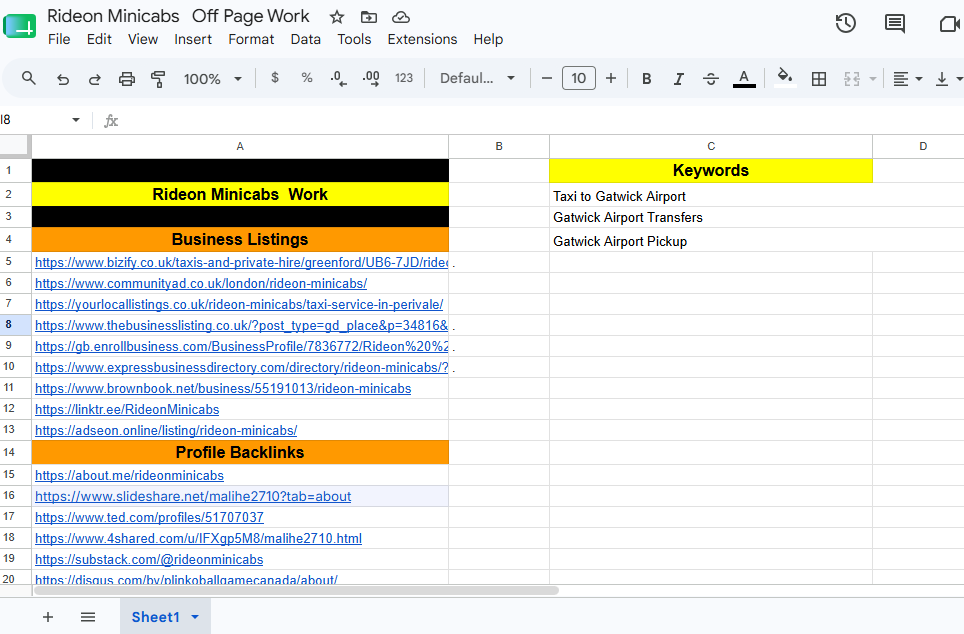
Task: Open the all sheets list icon
Action: (x=88, y=617)
